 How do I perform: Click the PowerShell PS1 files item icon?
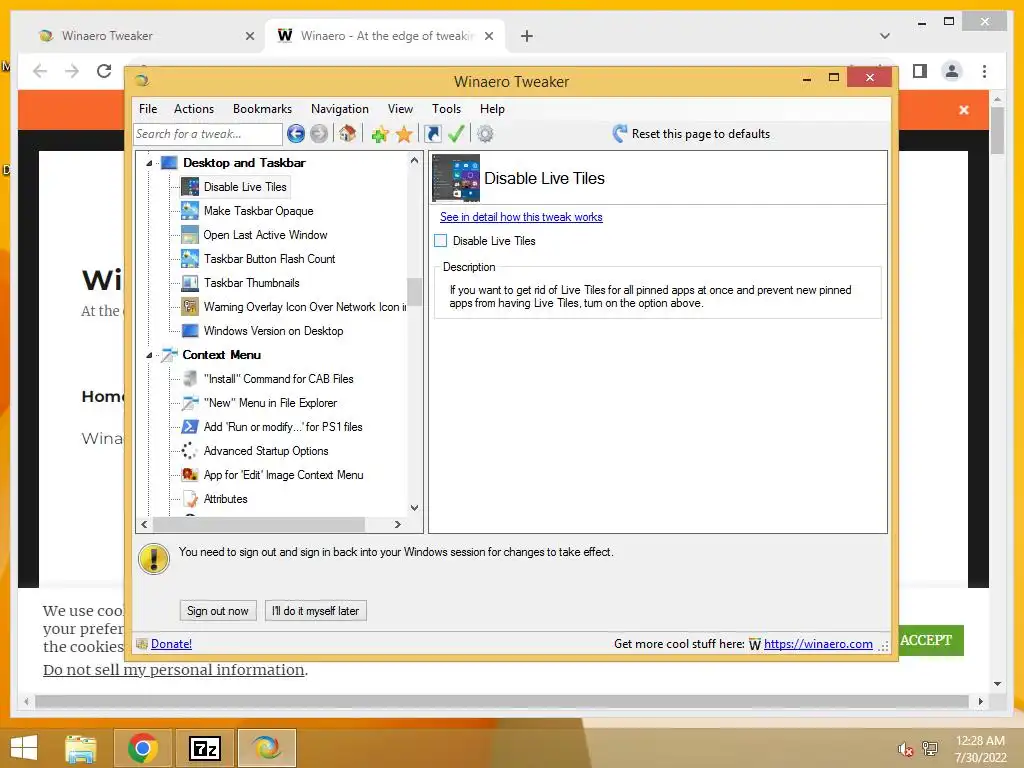pos(190,426)
